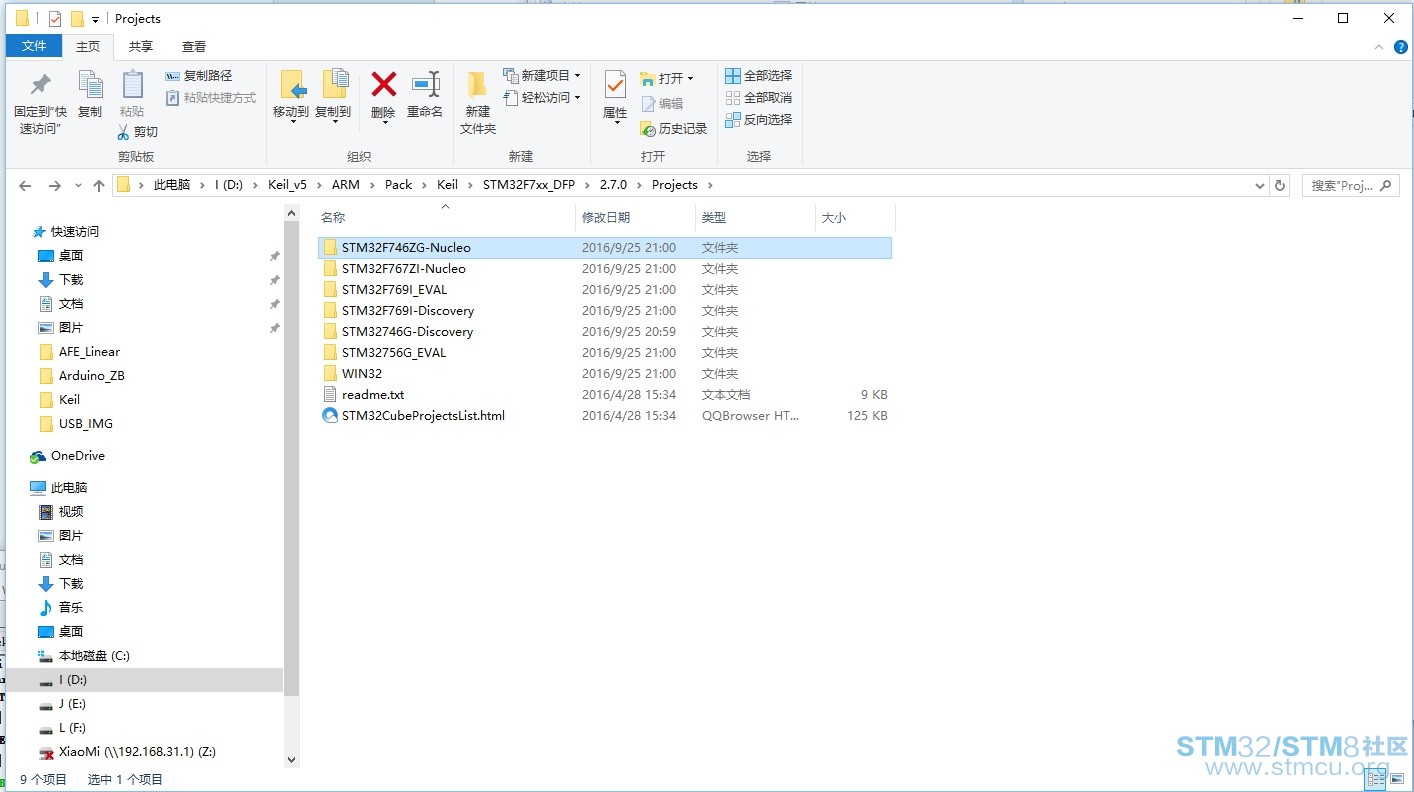Select OneDrive in the navigation pane
1414x792 pixels.
[77, 456]
